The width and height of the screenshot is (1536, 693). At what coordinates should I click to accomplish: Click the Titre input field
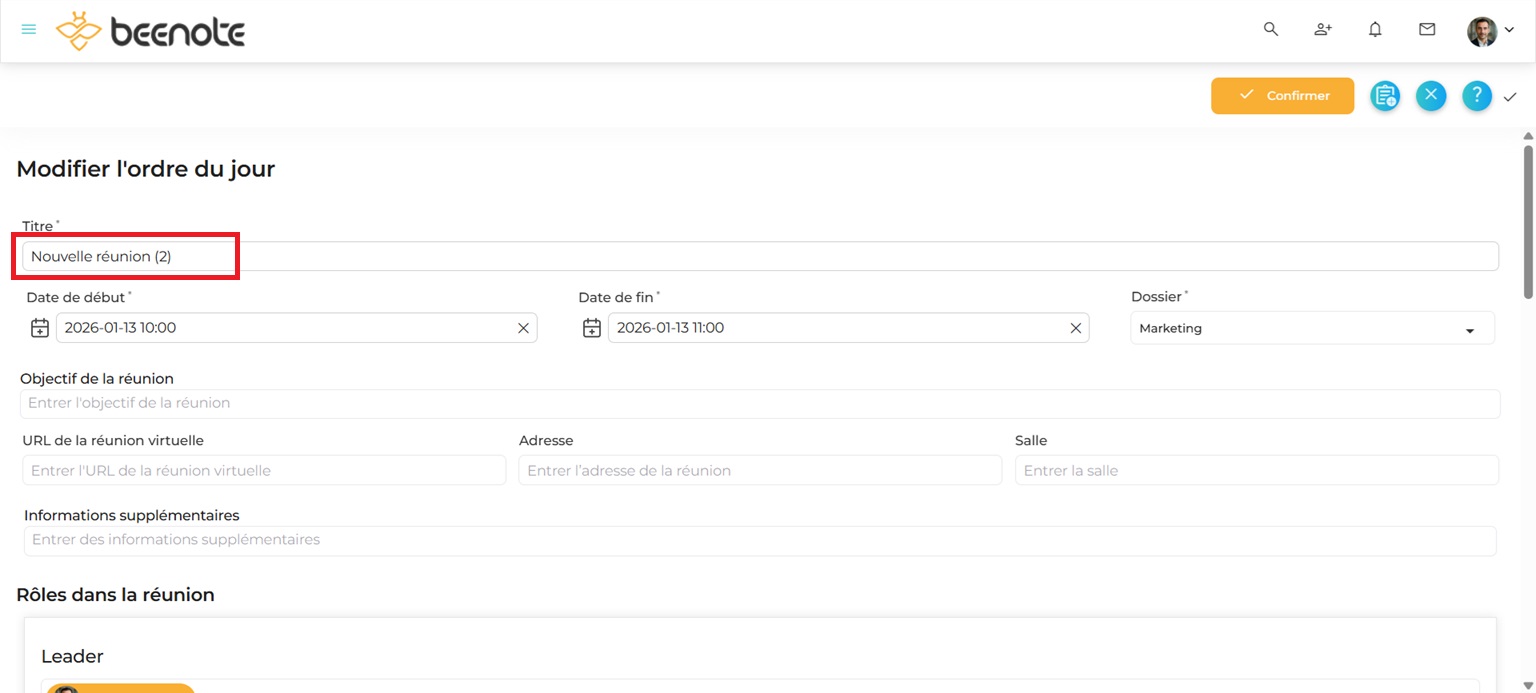coord(760,256)
